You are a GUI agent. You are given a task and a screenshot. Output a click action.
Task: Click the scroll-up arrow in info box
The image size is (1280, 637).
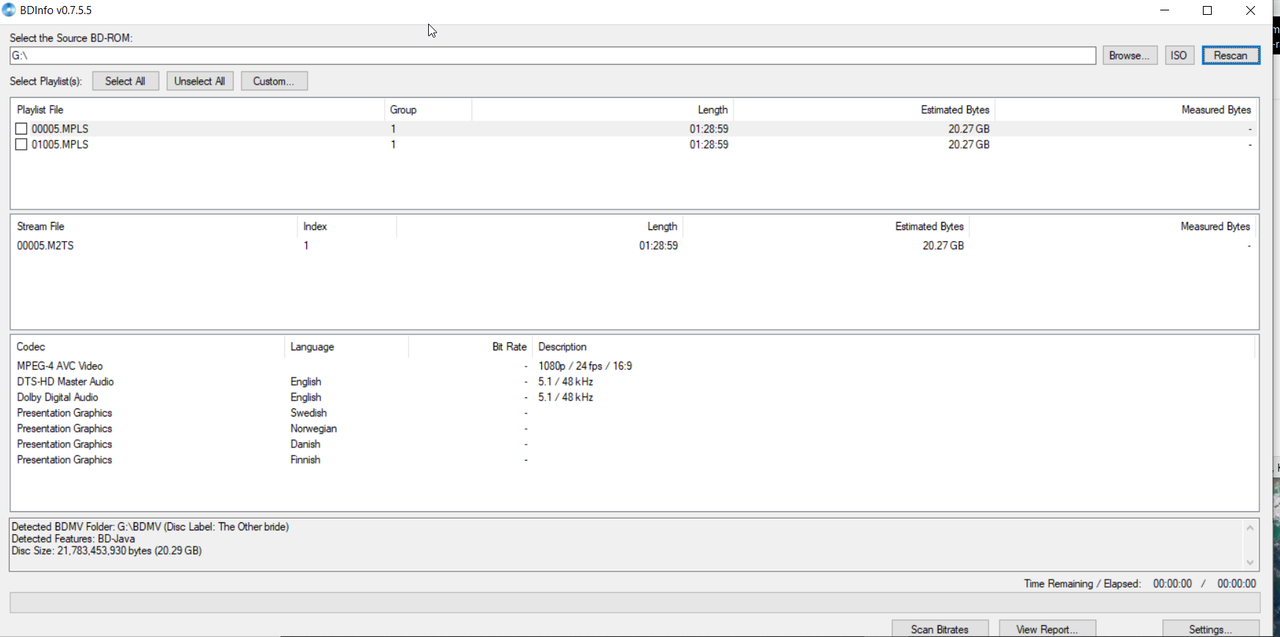pos(1250,528)
